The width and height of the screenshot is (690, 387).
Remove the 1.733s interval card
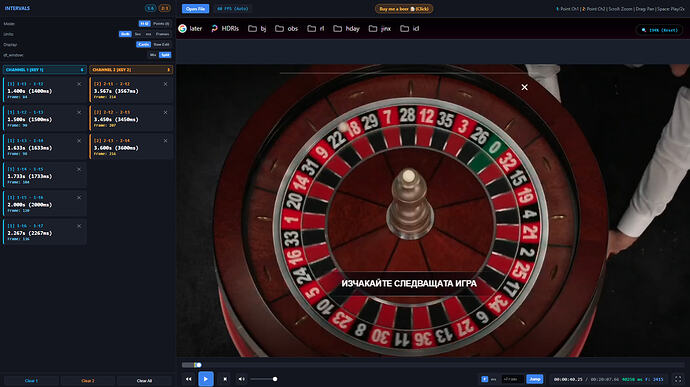coord(79,170)
